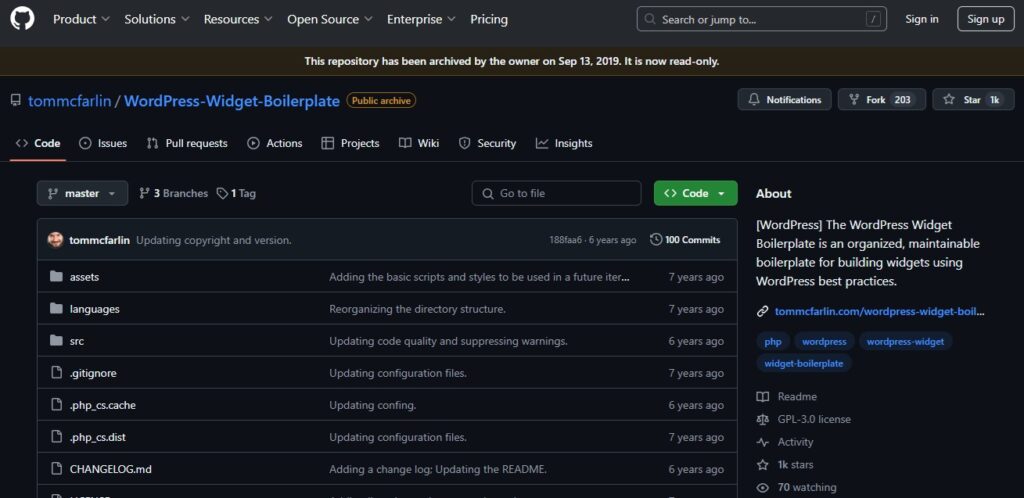The image size is (1024, 498).
Task: Expand the master branch dropdown
Action: 82,193
